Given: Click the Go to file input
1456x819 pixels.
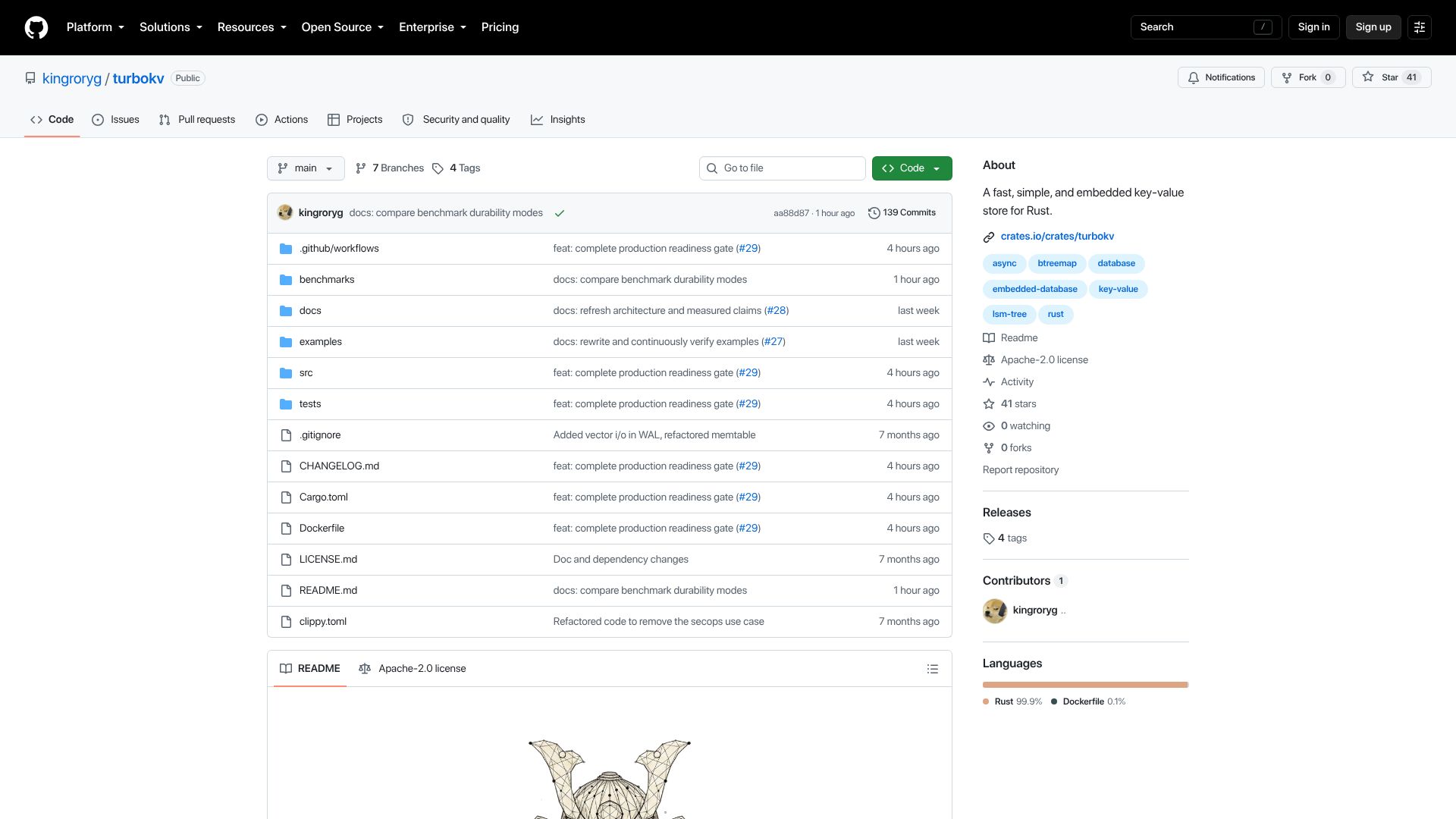Looking at the screenshot, I should pyautogui.click(x=783, y=168).
